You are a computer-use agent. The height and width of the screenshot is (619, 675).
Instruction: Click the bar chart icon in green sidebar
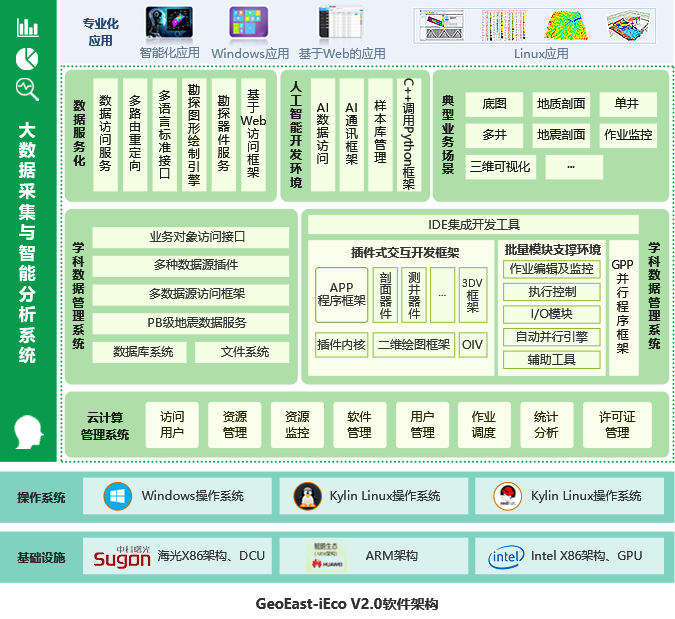click(x=28, y=27)
